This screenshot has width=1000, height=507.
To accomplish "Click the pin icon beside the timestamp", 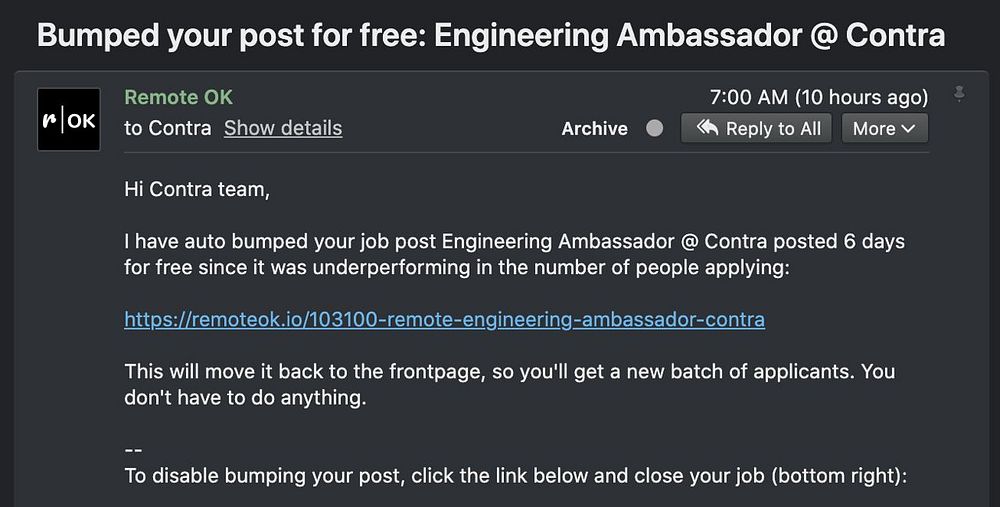I will click(960, 95).
